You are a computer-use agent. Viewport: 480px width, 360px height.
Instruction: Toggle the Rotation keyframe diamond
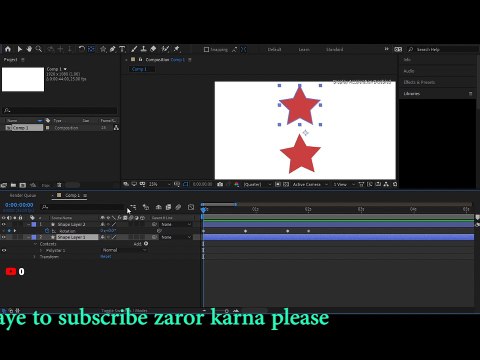tap(9, 231)
